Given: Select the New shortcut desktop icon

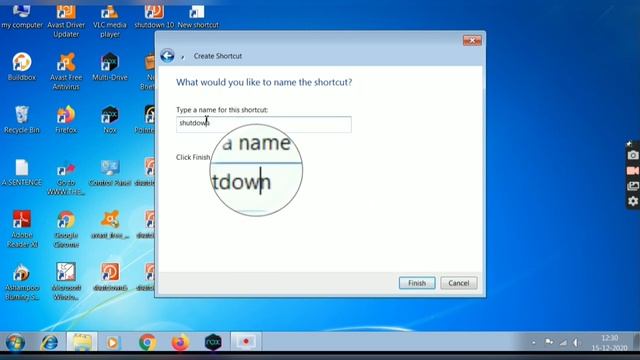Looking at the screenshot, I should click(198, 16).
